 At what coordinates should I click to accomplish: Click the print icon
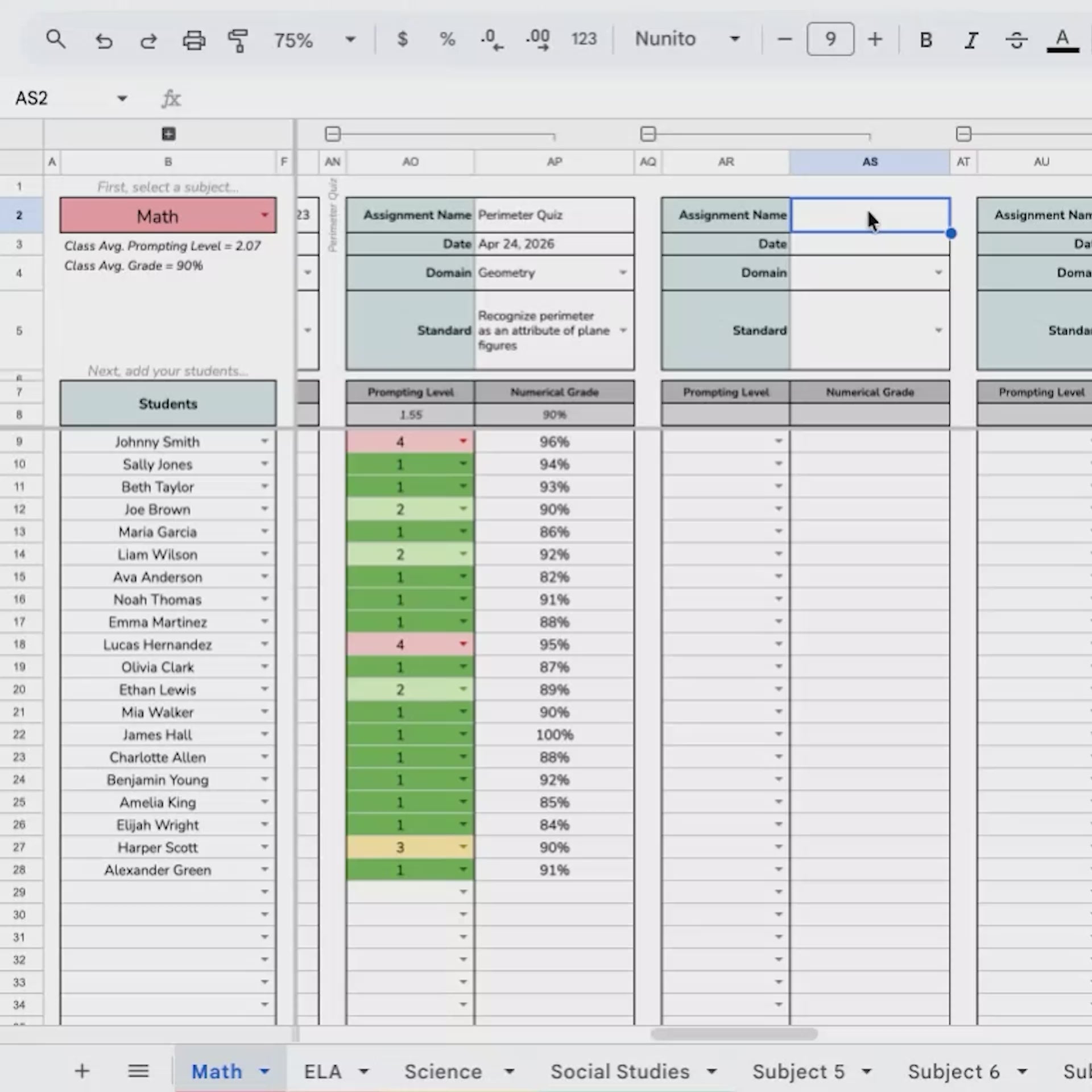pyautogui.click(x=193, y=40)
